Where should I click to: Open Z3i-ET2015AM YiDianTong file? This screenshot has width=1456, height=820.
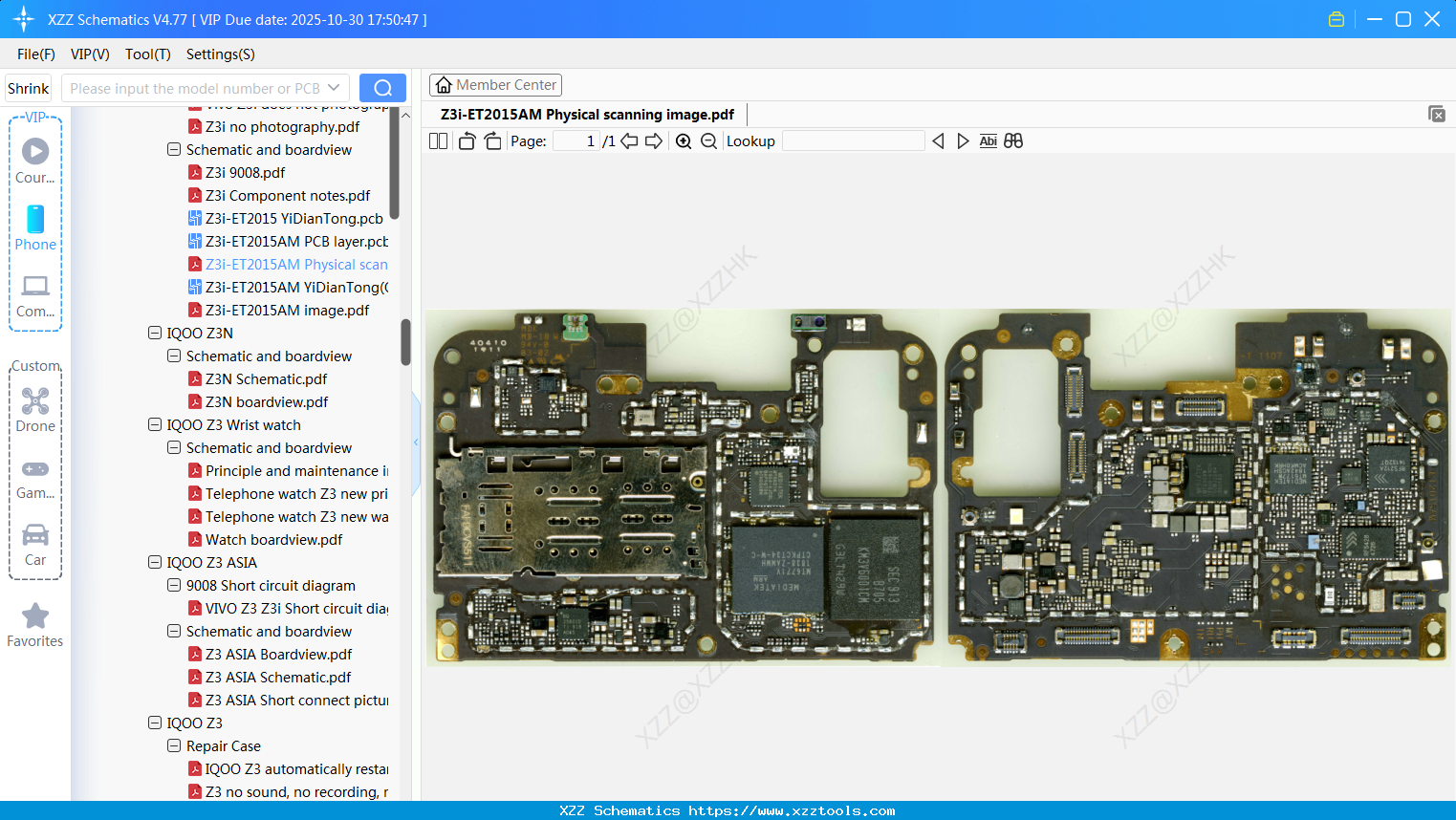289,288
